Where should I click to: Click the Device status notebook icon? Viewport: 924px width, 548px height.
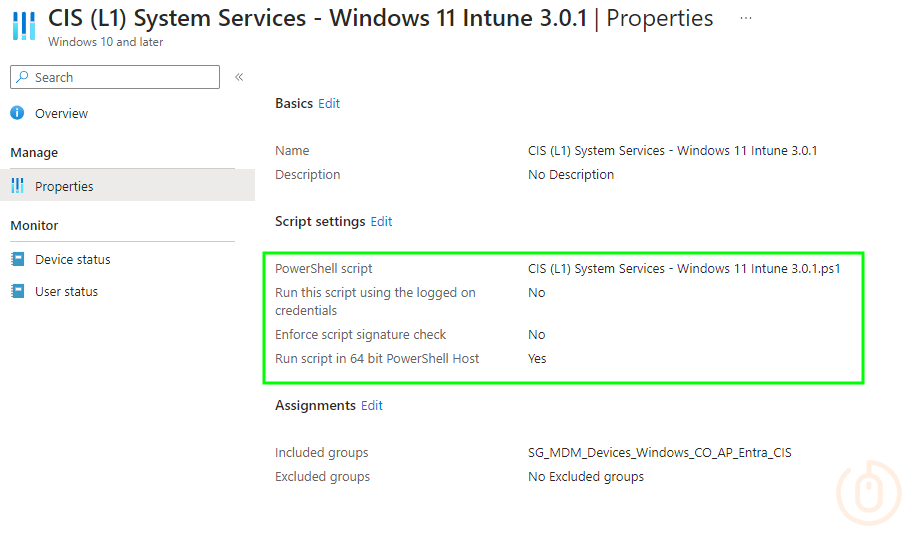point(17,259)
